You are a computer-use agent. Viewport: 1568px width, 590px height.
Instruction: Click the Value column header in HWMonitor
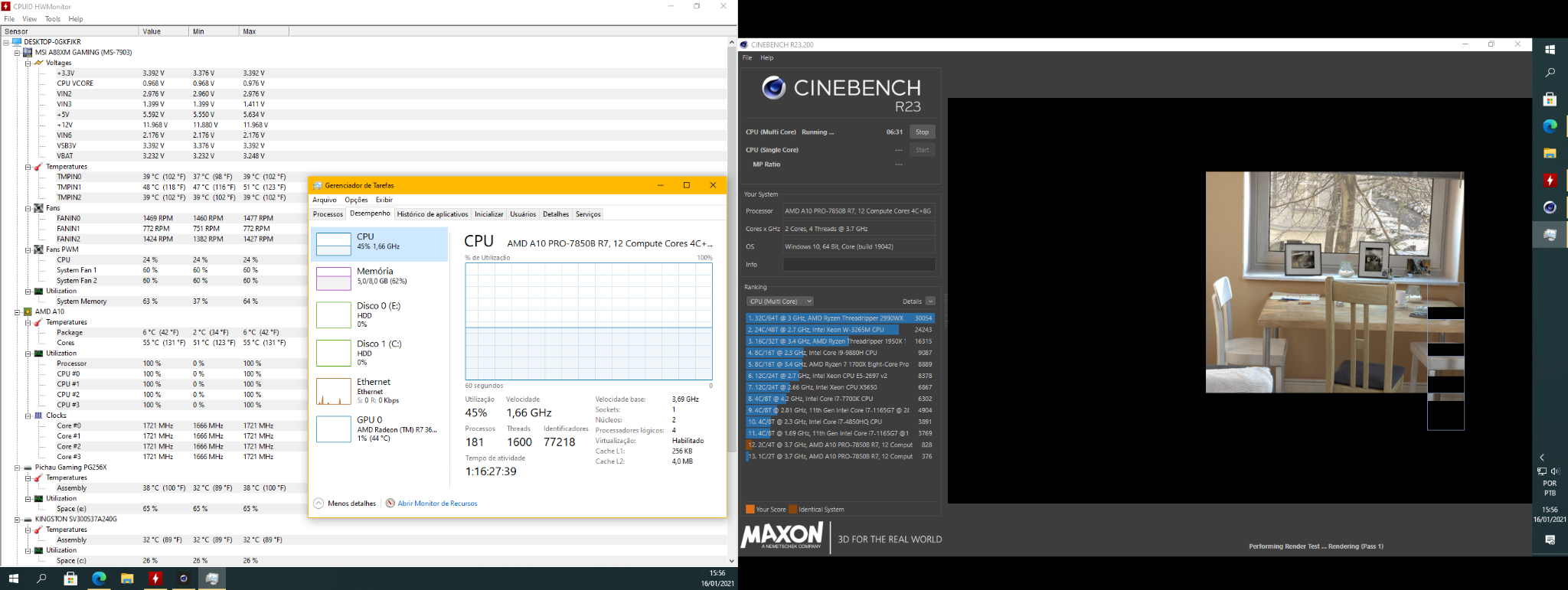(163, 31)
